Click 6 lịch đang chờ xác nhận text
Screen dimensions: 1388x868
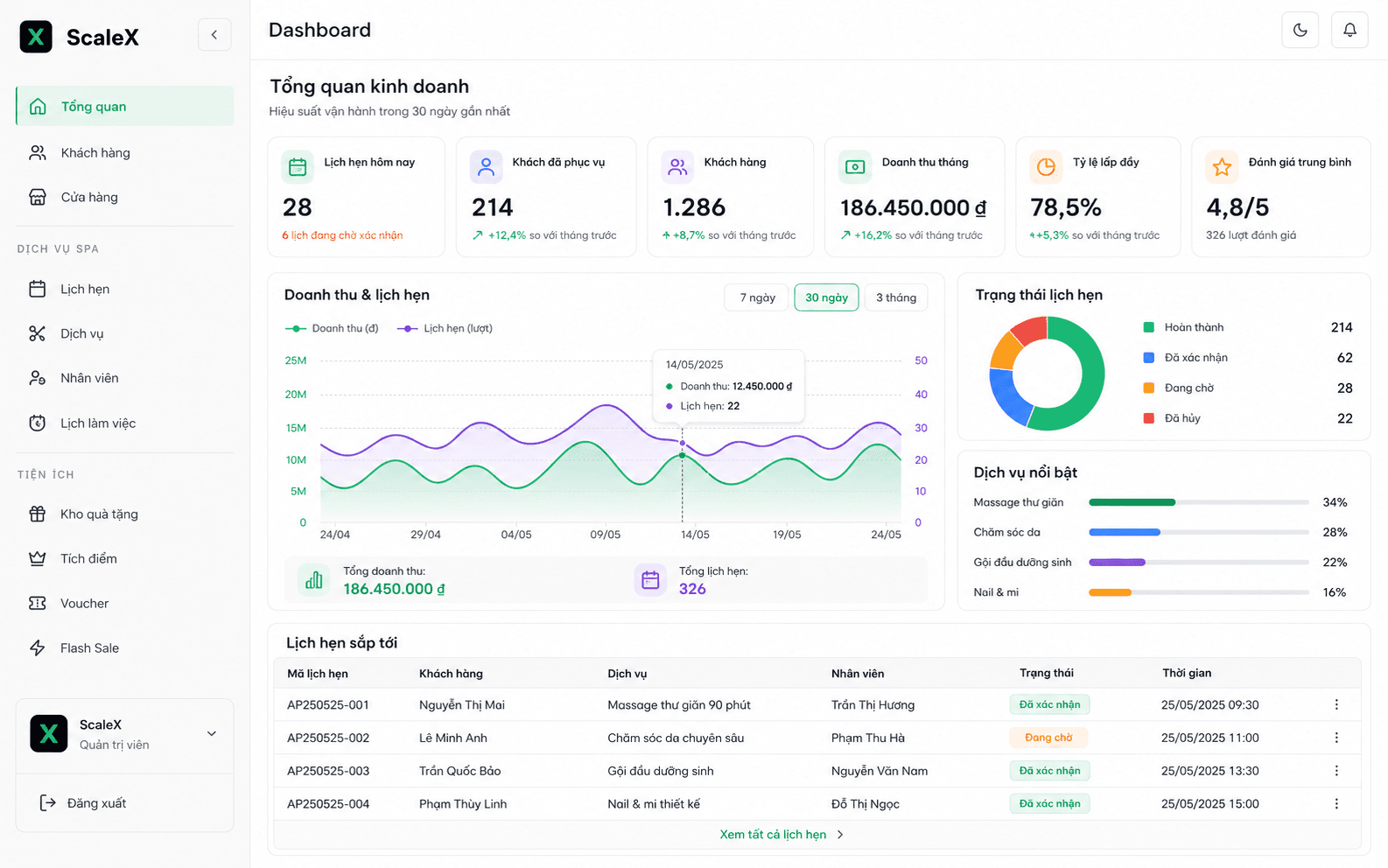coord(342,235)
